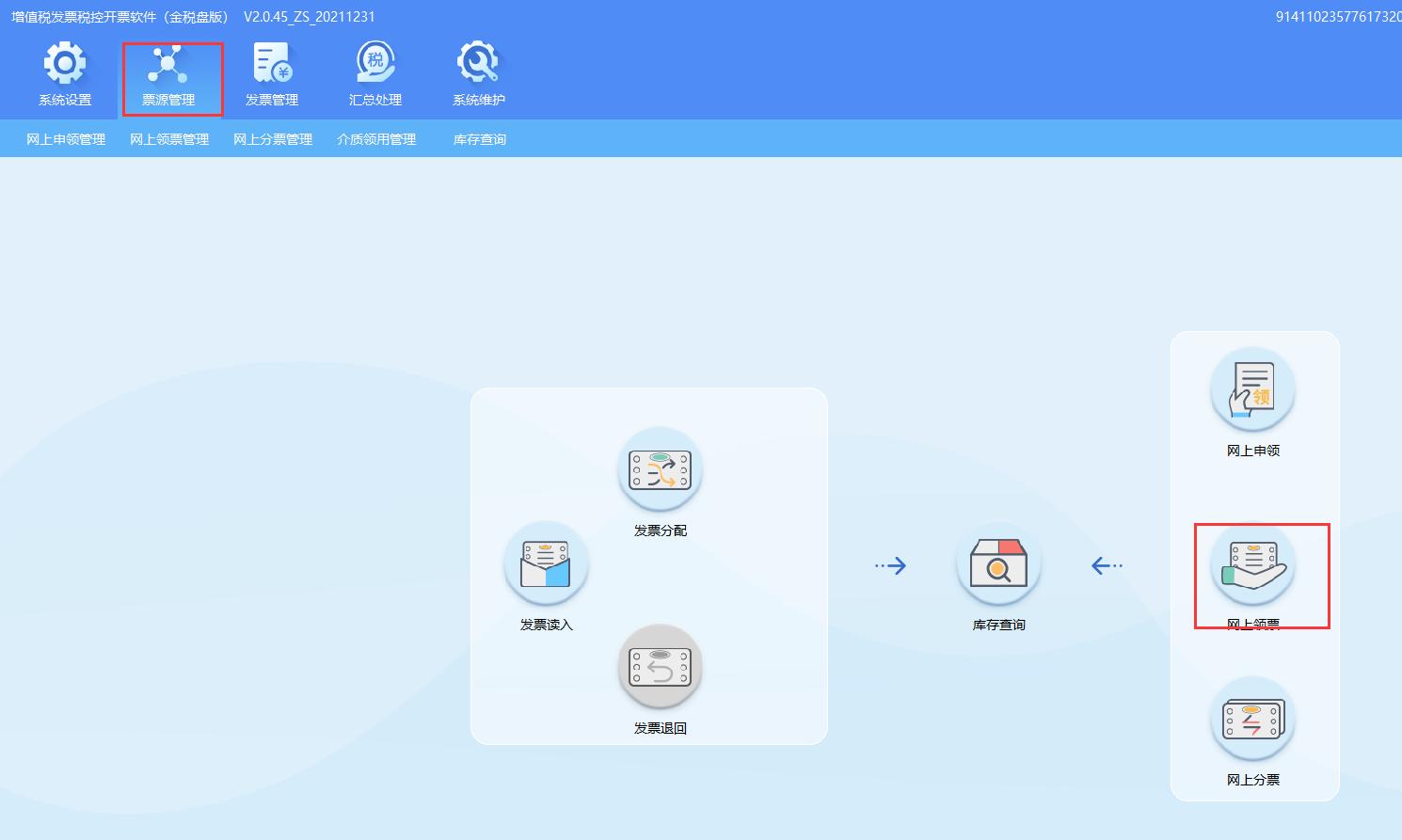1402x840 pixels.
Task: Click the 发票读入 invoice read-in icon
Action: [547, 563]
